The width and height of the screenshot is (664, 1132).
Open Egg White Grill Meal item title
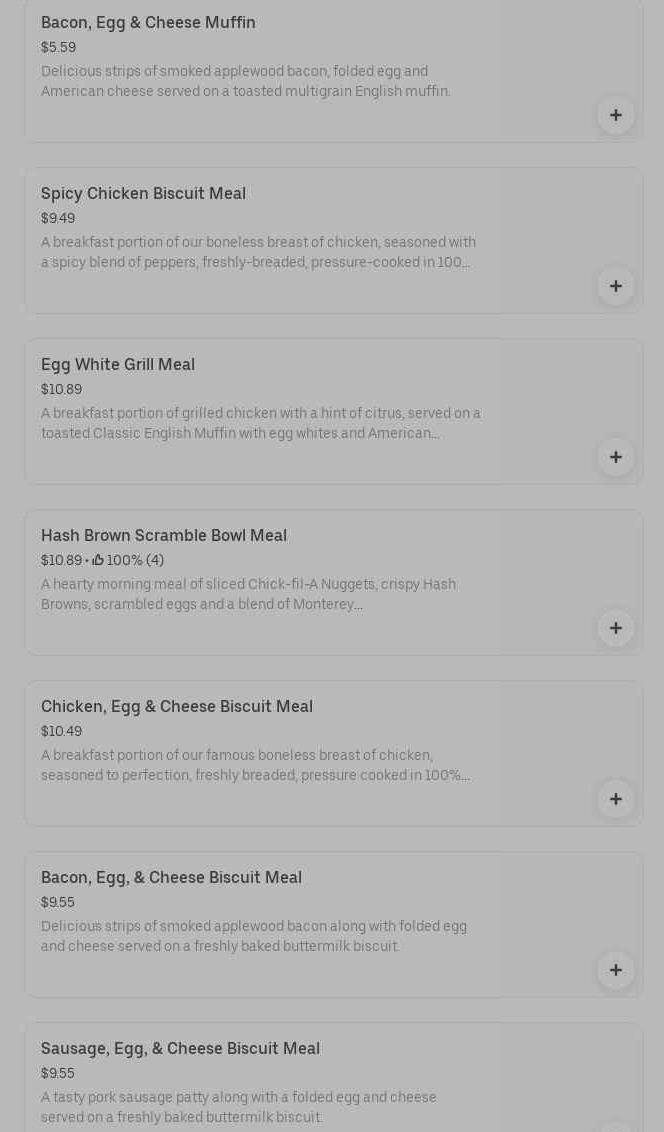[118, 364]
